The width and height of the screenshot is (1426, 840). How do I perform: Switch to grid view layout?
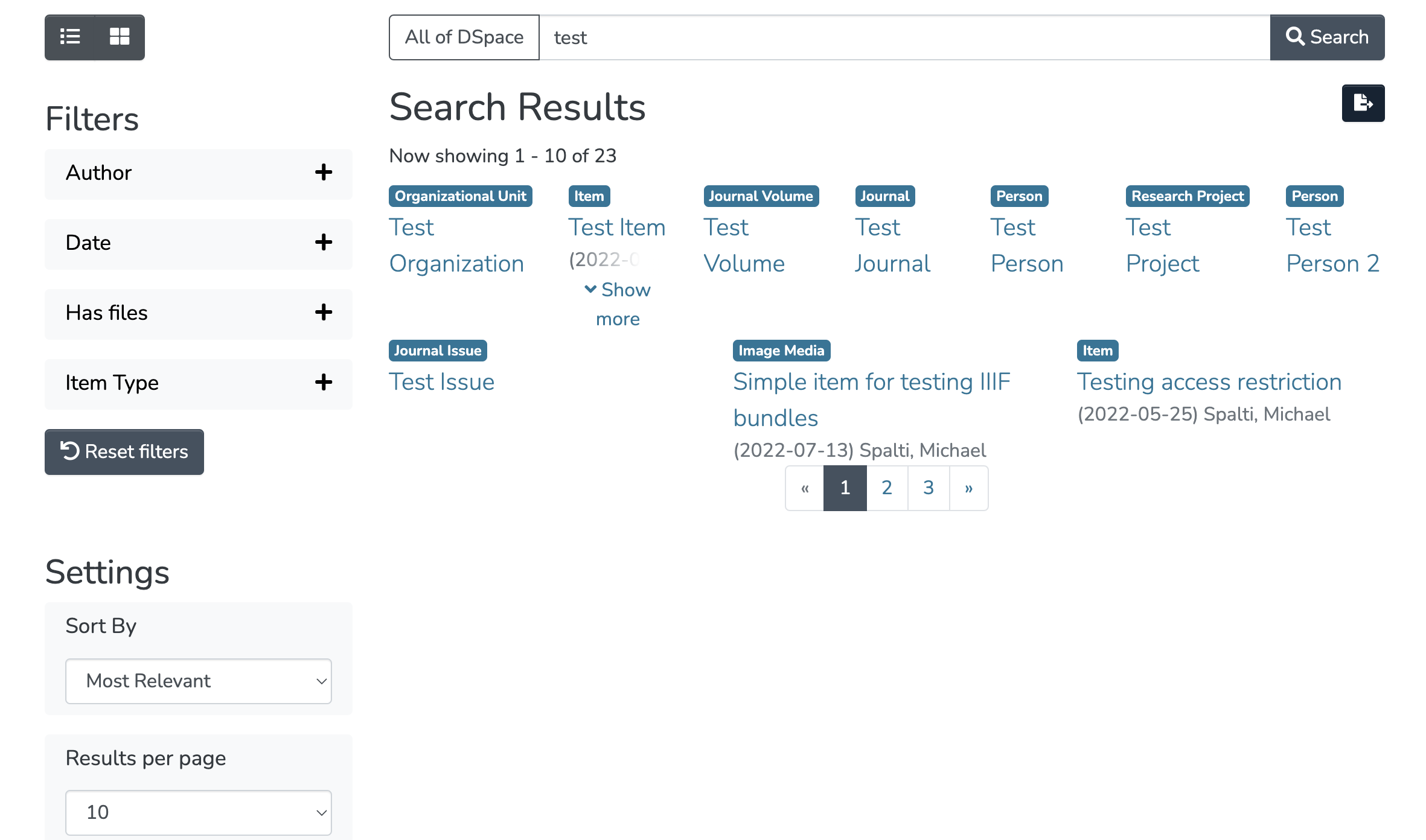pos(120,37)
